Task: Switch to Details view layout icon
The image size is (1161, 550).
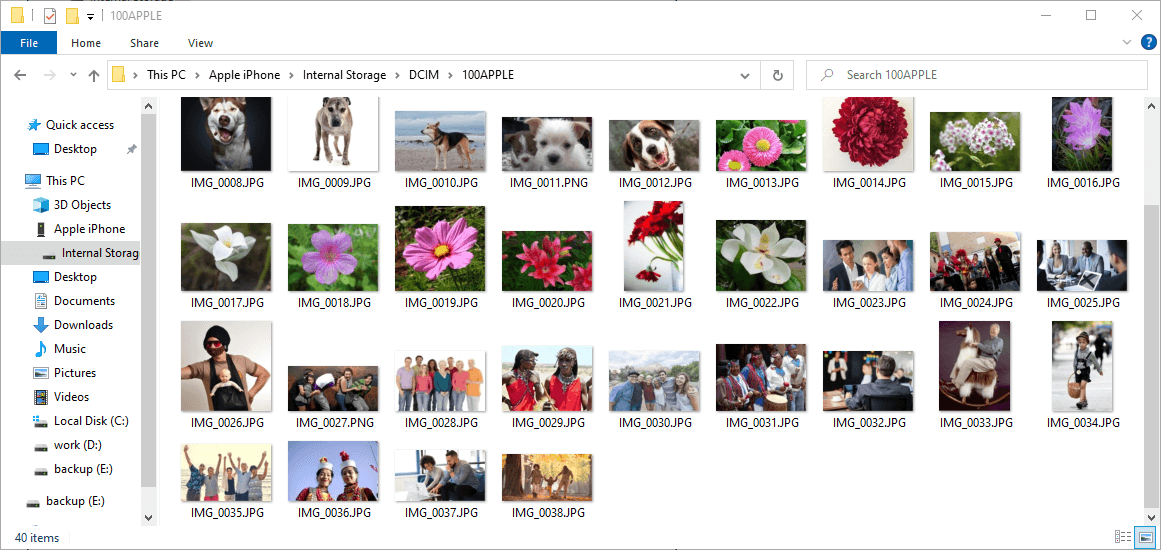Action: coord(1122,537)
